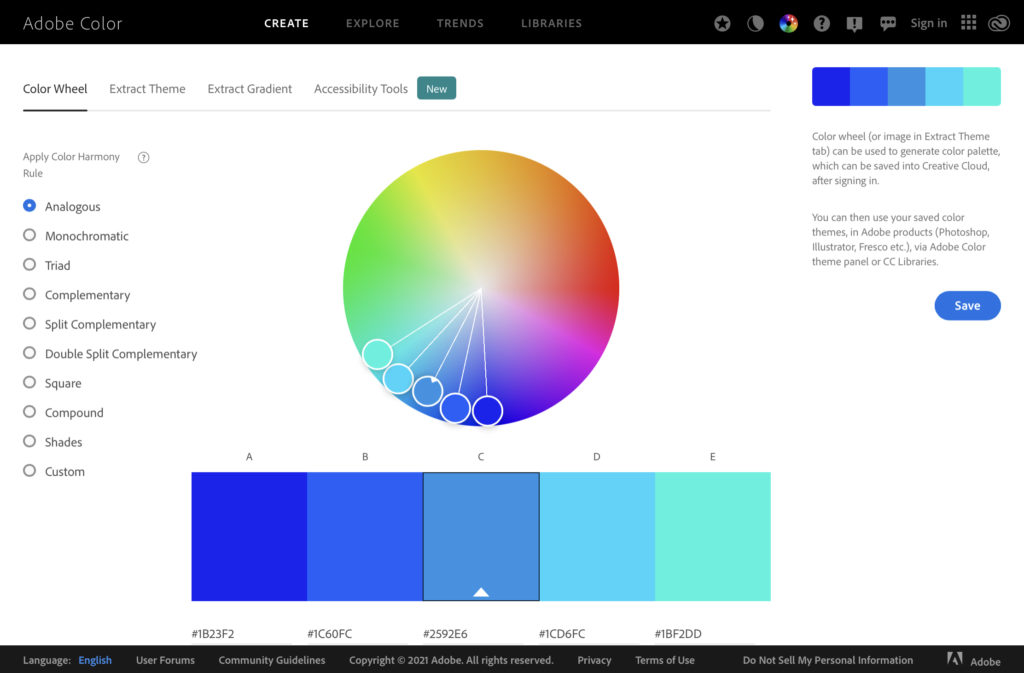
Task: Click the Creative Cloud icon
Action: click(x=998, y=23)
